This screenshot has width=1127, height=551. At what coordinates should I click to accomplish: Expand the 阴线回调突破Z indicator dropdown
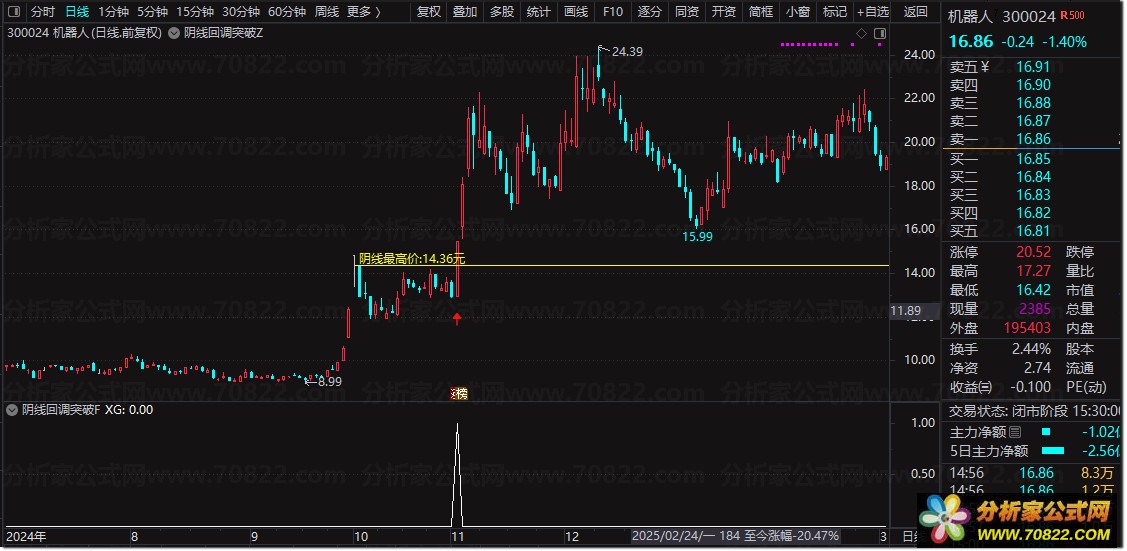pyautogui.click(x=175, y=33)
